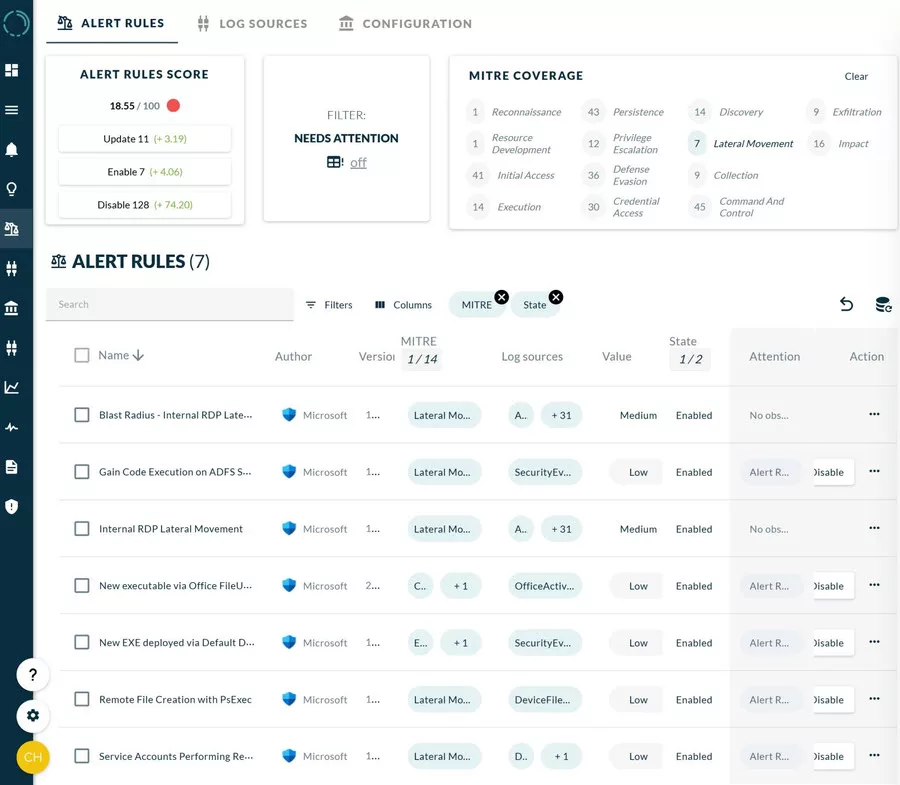Click the red score status dot
This screenshot has height=785, width=900.
173,106
